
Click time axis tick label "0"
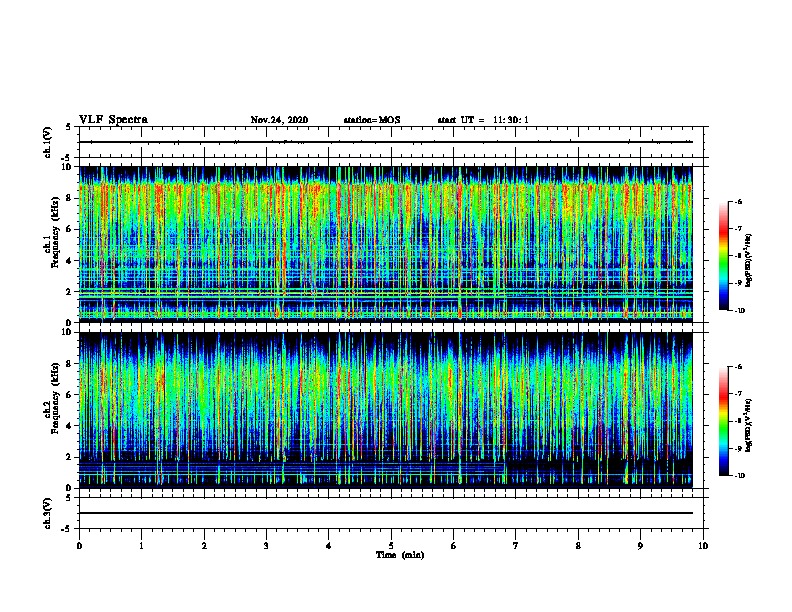tap(79, 546)
